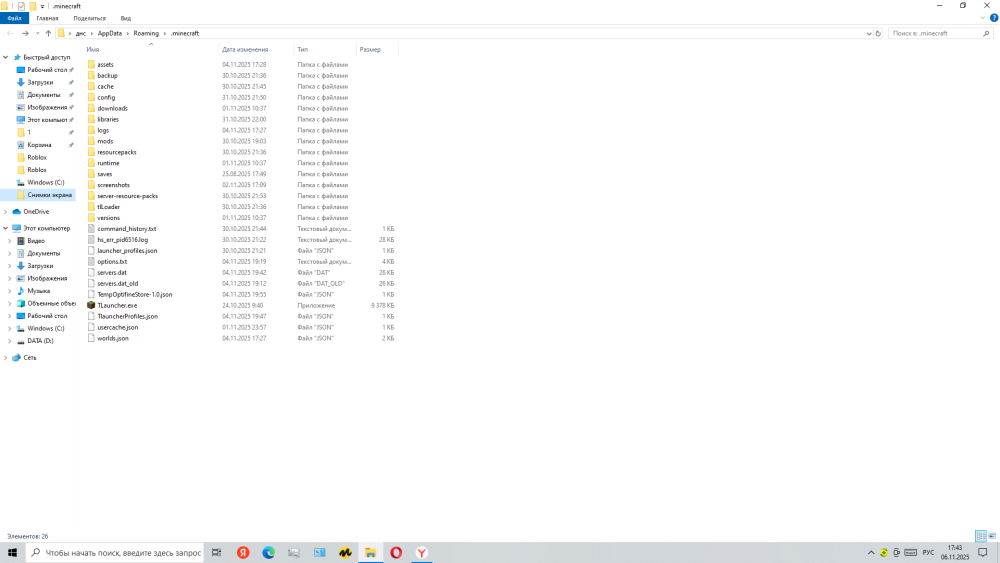Open Windows Start menu
The width and height of the screenshot is (1000, 563).
pos(12,553)
